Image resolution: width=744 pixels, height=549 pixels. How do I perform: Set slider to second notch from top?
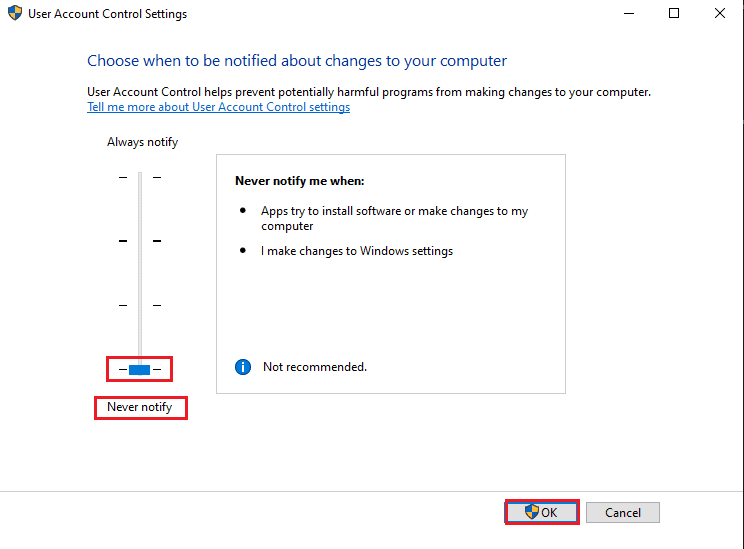(x=140, y=241)
